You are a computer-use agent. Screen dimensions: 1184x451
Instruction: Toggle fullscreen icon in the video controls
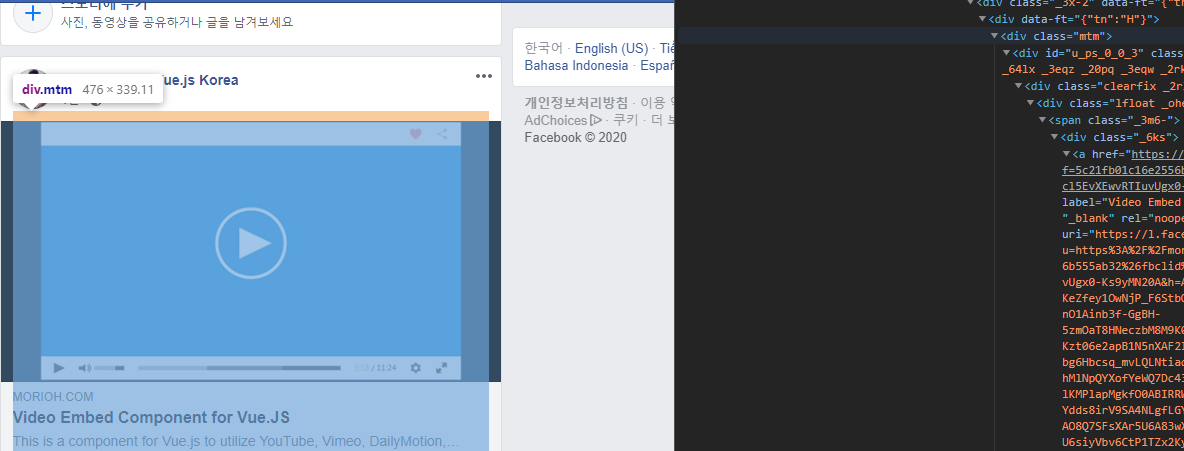click(x=442, y=368)
